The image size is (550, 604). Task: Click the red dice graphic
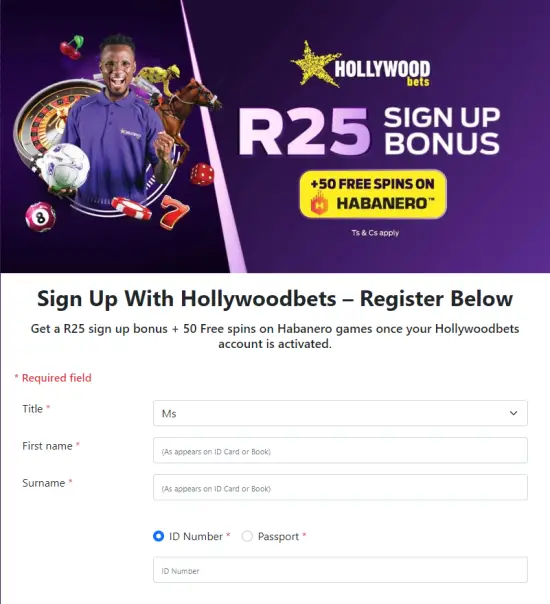coord(202,174)
